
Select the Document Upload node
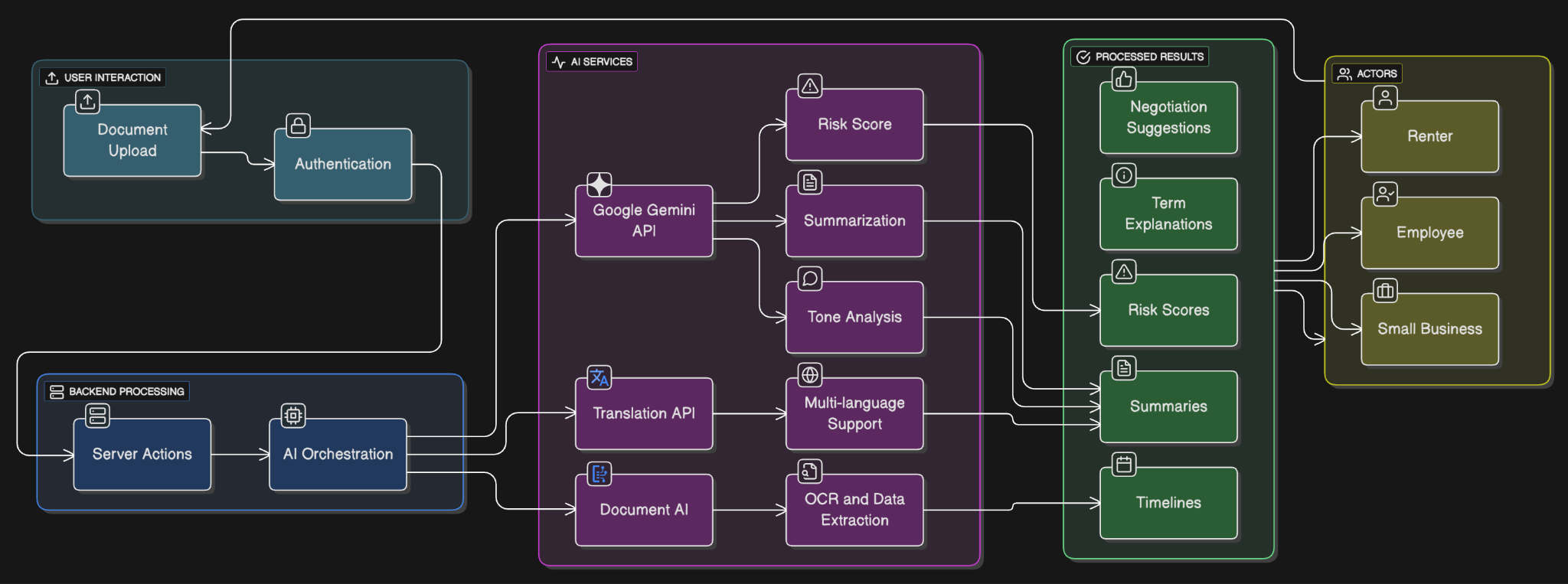click(132, 141)
